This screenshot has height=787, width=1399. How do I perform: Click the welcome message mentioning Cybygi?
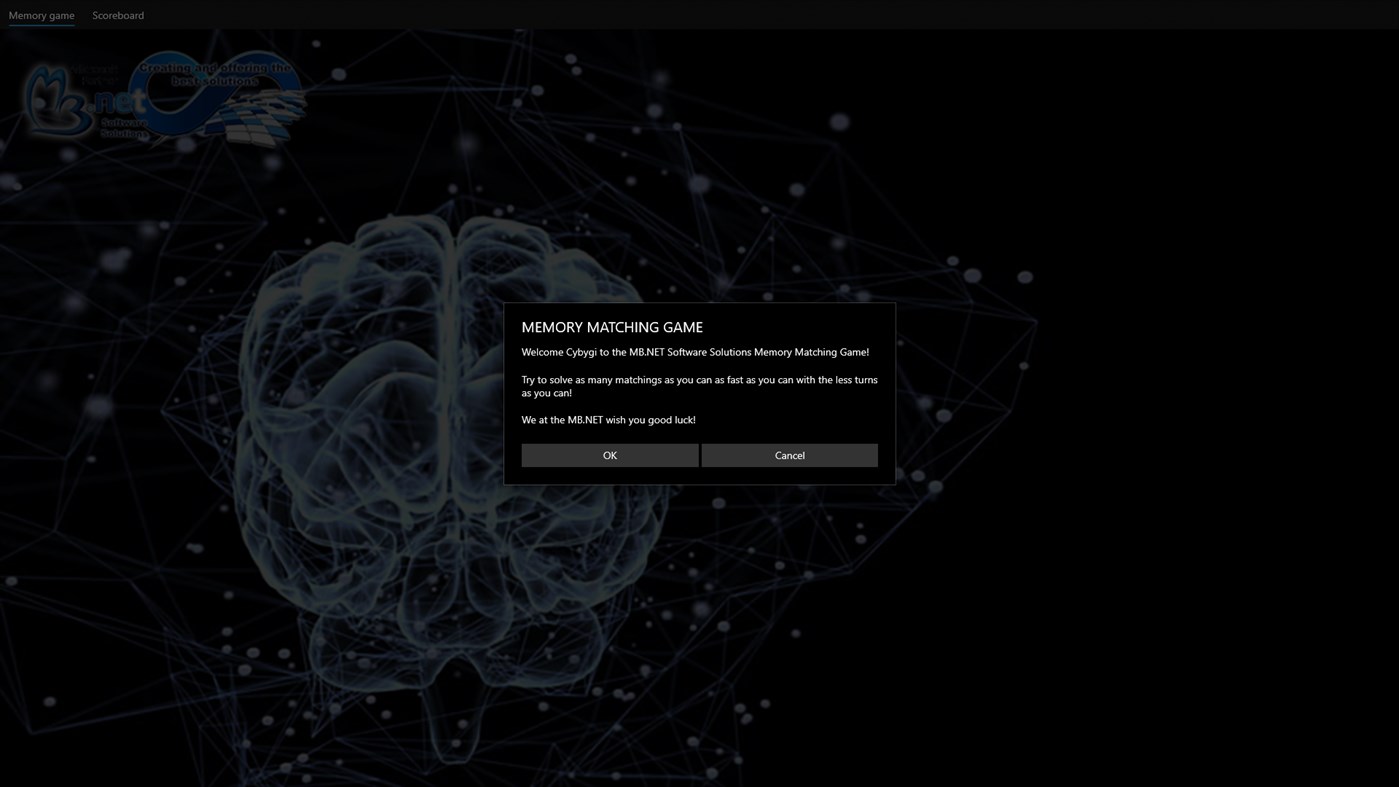695,351
